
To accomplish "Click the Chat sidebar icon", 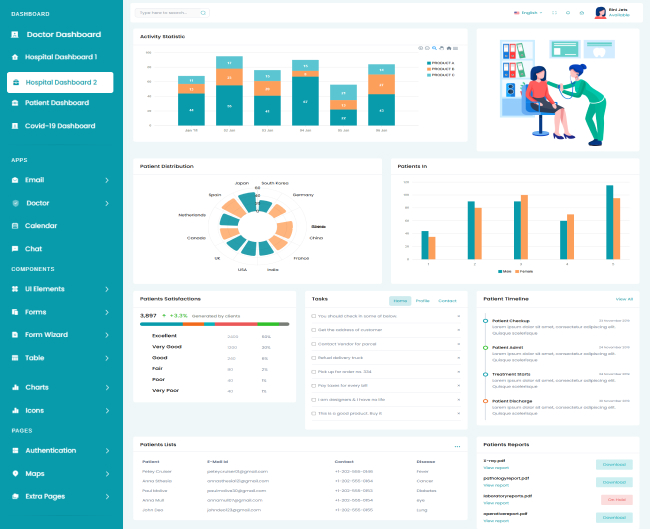I will [x=15, y=248].
